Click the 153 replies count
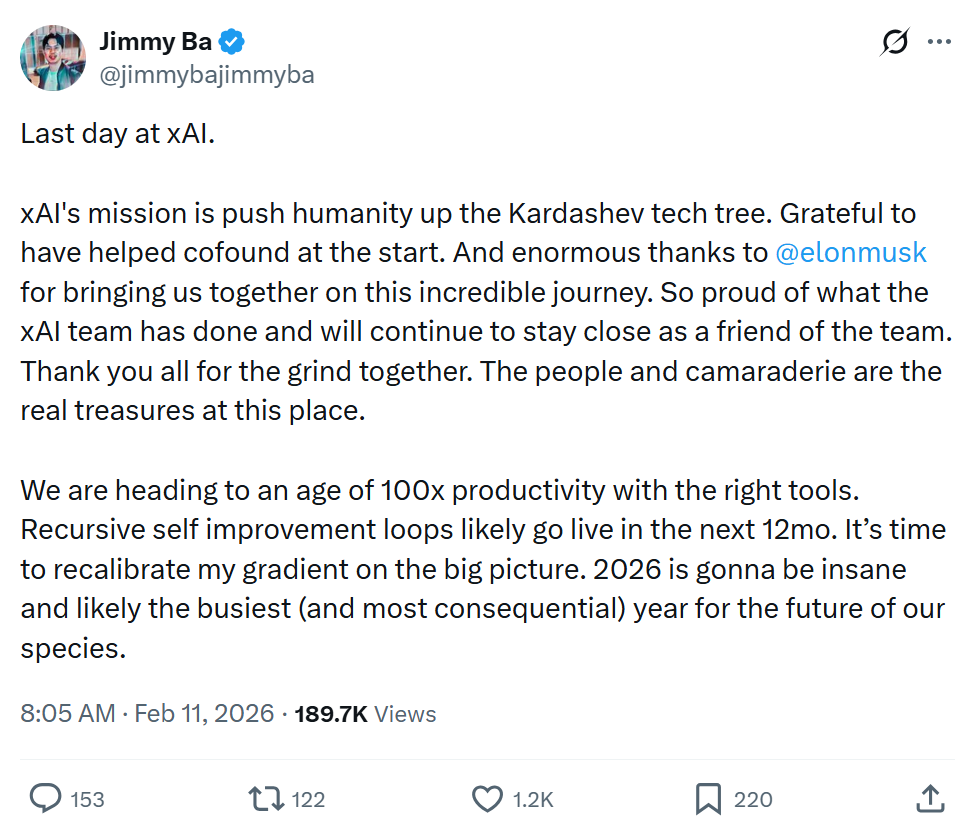Image resolution: width=969 pixels, height=828 pixels. pyautogui.click(x=88, y=800)
